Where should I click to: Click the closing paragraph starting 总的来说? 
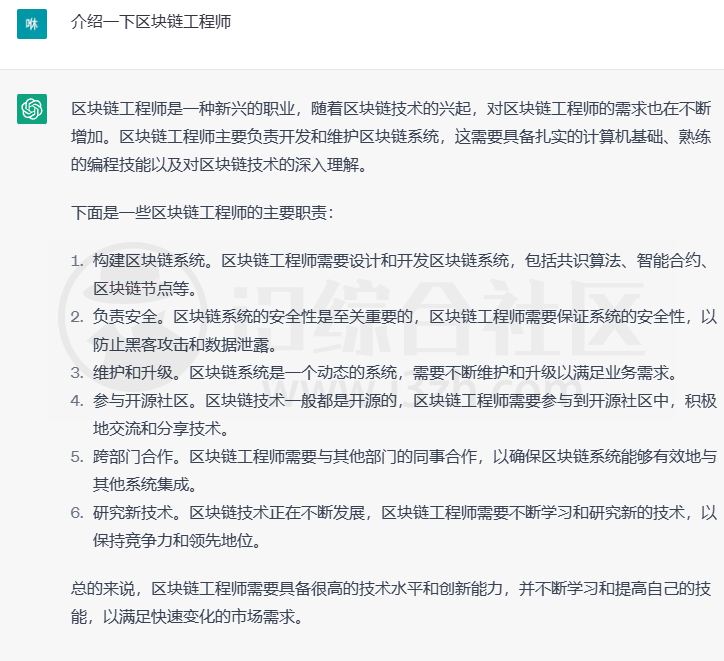[391, 602]
